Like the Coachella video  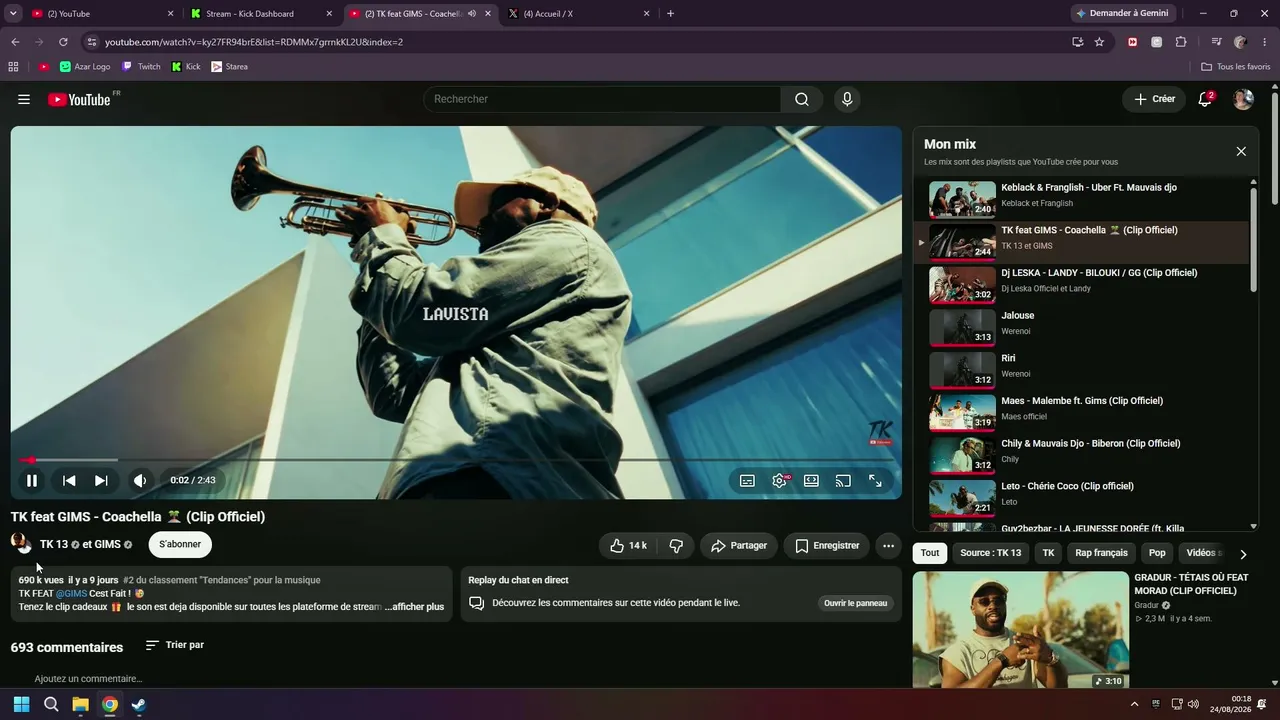pyautogui.click(x=627, y=546)
